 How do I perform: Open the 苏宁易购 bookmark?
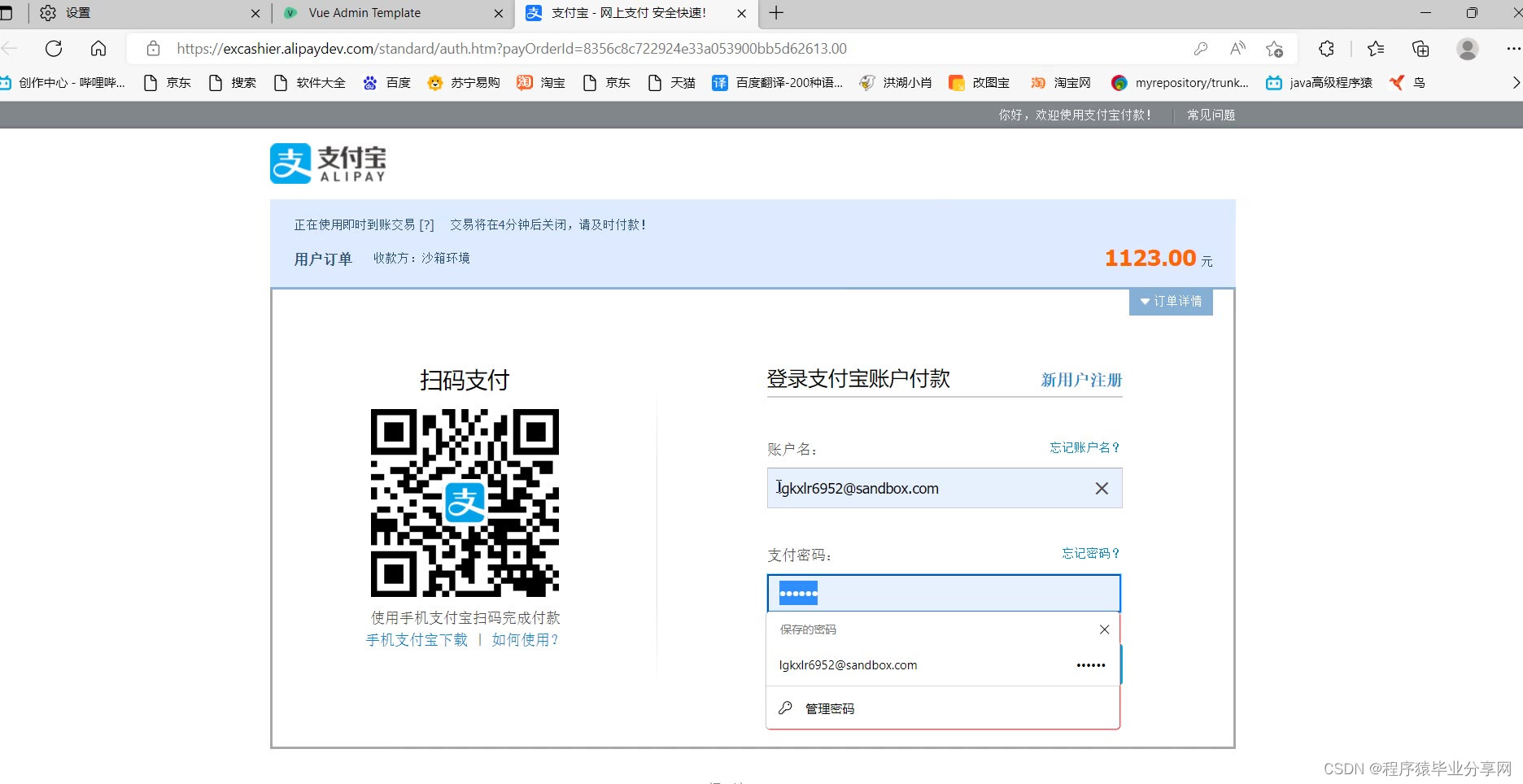(464, 82)
